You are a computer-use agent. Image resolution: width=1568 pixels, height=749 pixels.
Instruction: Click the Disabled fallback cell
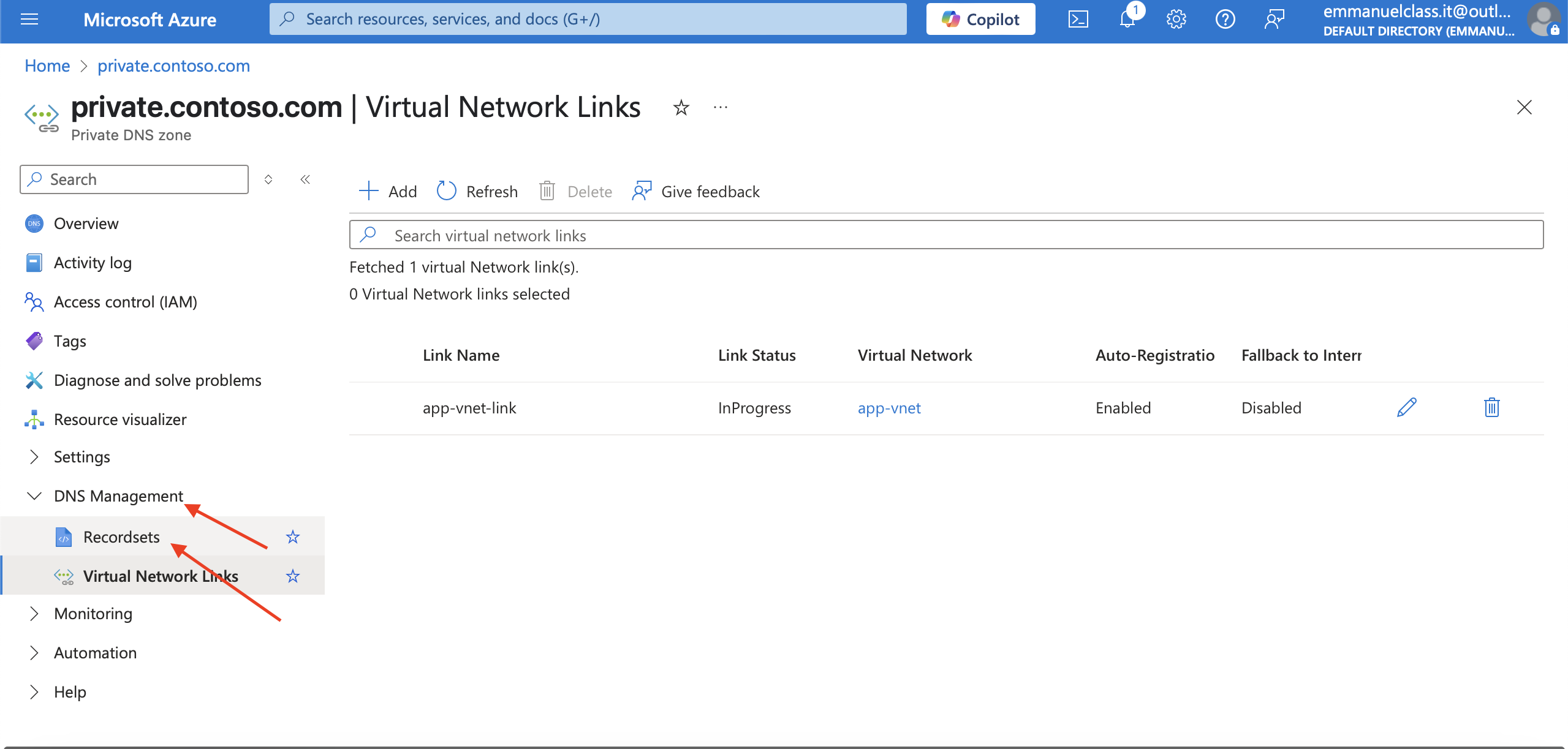click(x=1271, y=408)
